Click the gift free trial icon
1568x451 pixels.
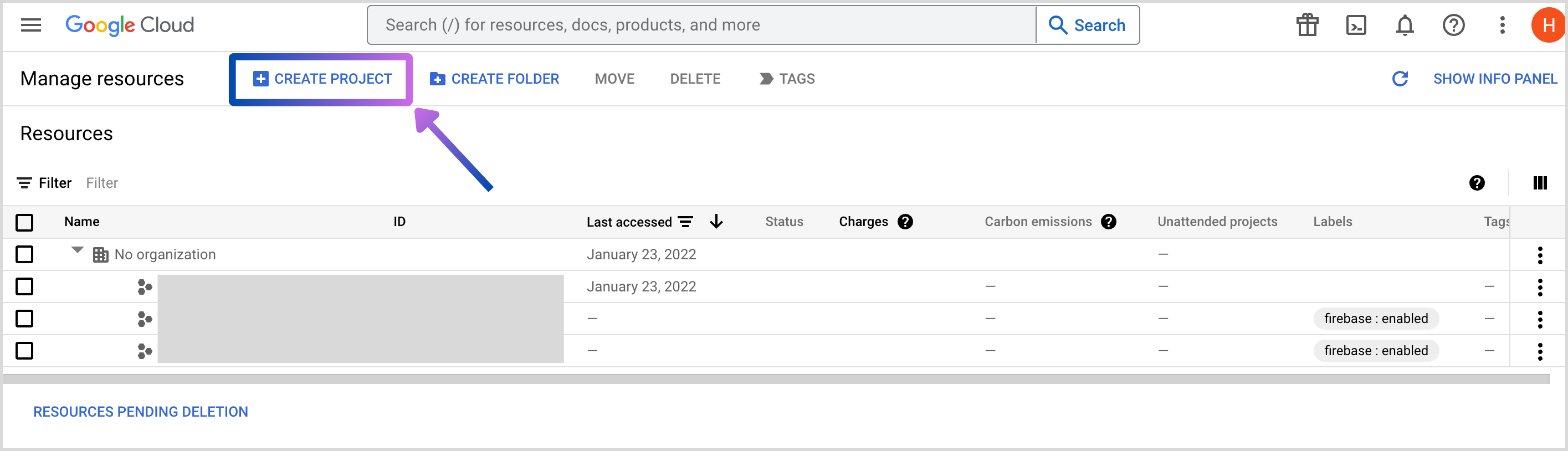click(x=1307, y=25)
